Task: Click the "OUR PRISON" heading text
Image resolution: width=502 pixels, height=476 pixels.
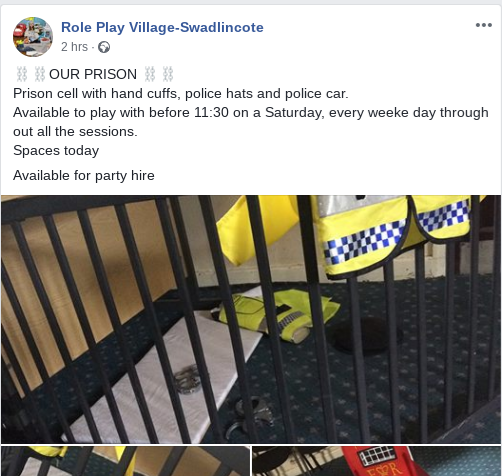Action: [x=93, y=74]
